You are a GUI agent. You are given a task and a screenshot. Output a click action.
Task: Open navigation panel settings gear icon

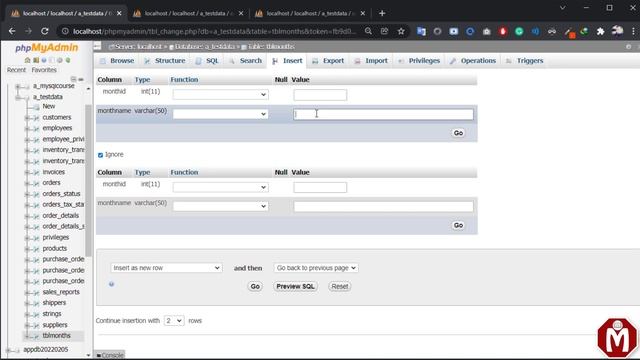[x=60, y=60]
